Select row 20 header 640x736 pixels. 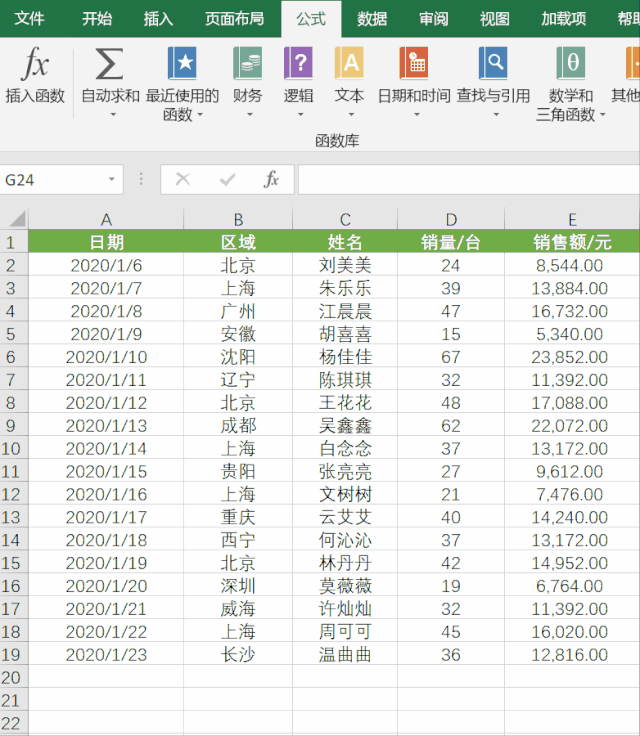pos(14,677)
